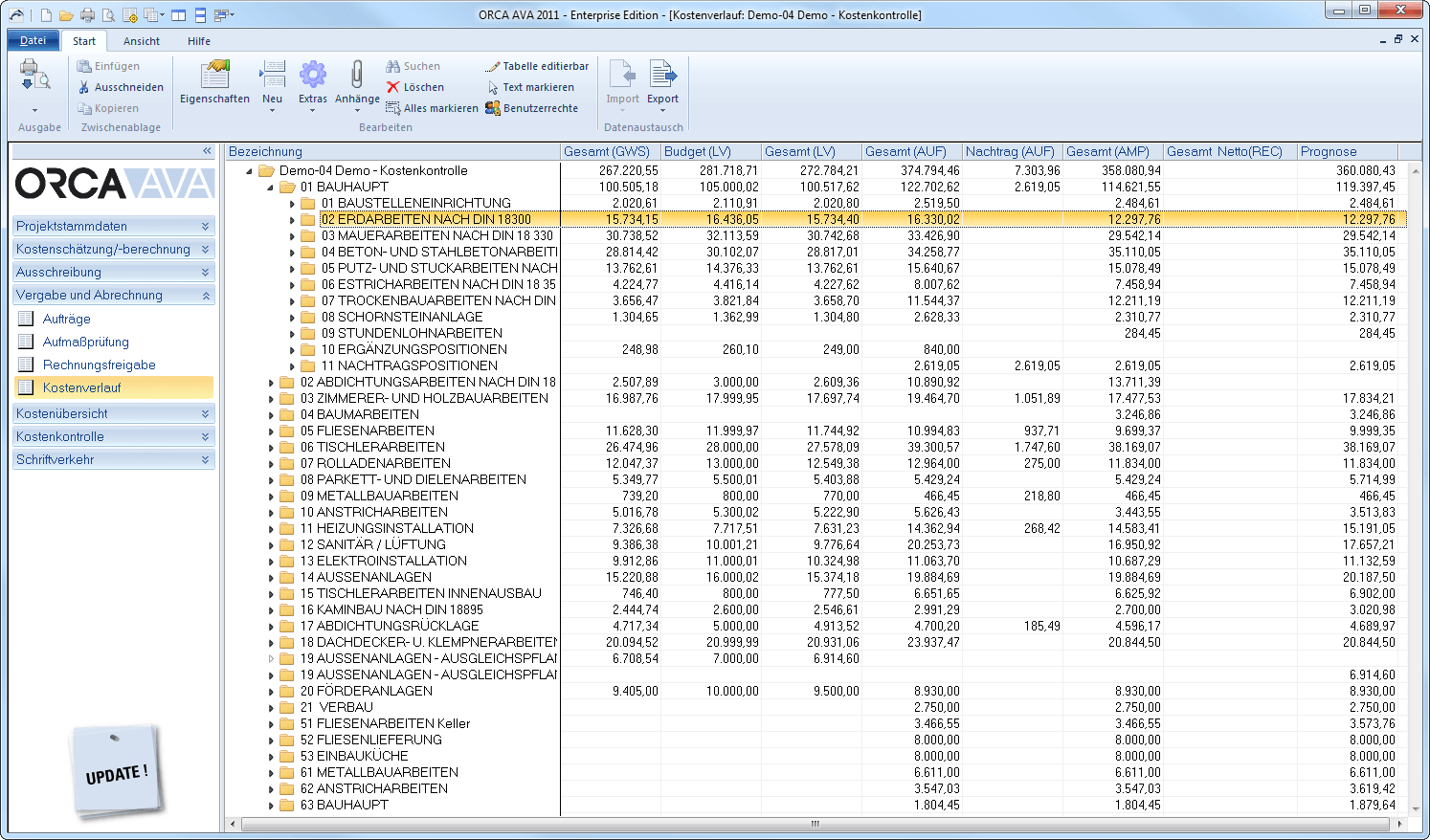Click the UPDATE sticky note
Screen dimensions: 1430x840
[x=117, y=770]
